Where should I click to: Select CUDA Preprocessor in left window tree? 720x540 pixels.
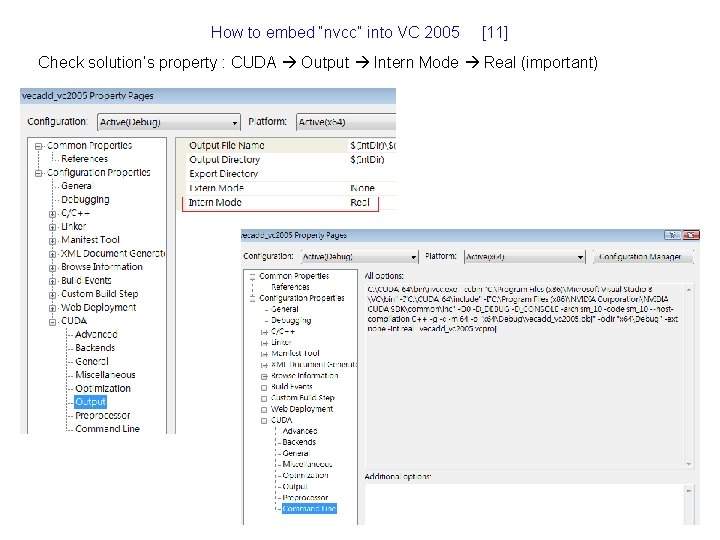click(103, 416)
